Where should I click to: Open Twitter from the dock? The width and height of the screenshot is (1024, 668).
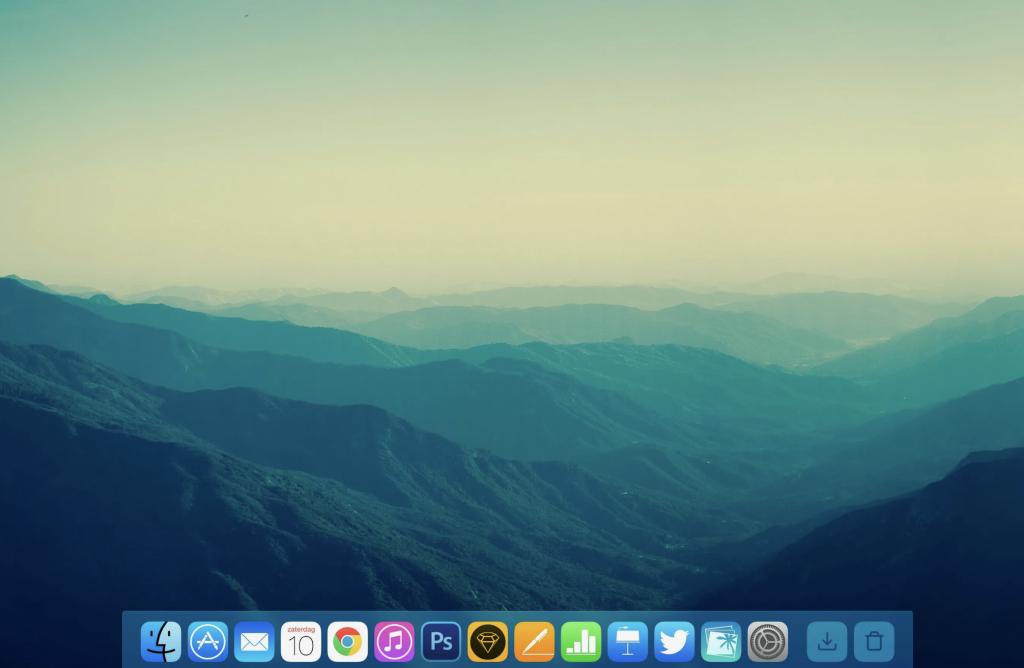pyautogui.click(x=675, y=641)
